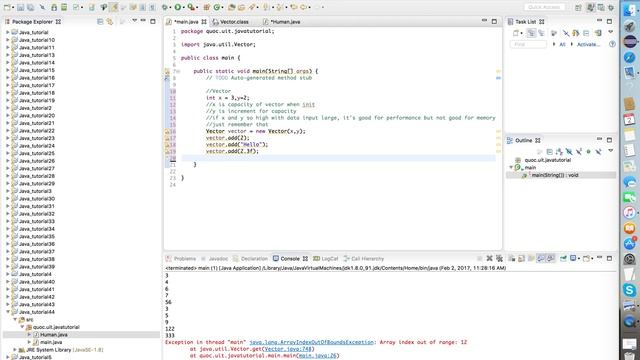Select the main.java editor tab
This screenshot has height=360, width=640.
(187, 22)
